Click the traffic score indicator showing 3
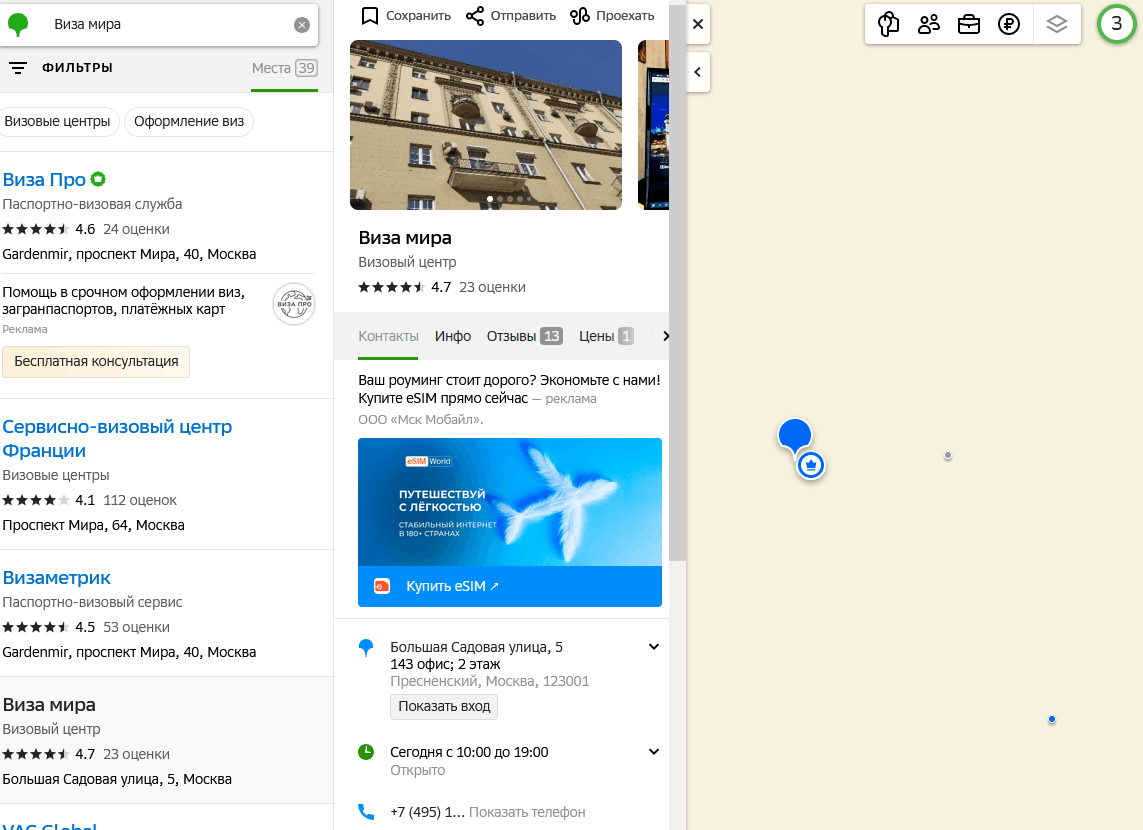 (x=1117, y=24)
